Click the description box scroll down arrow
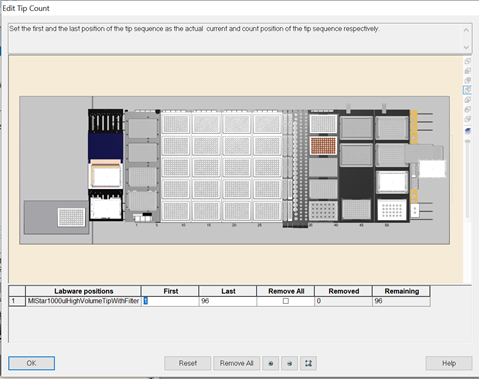479x379 pixels. [466, 47]
